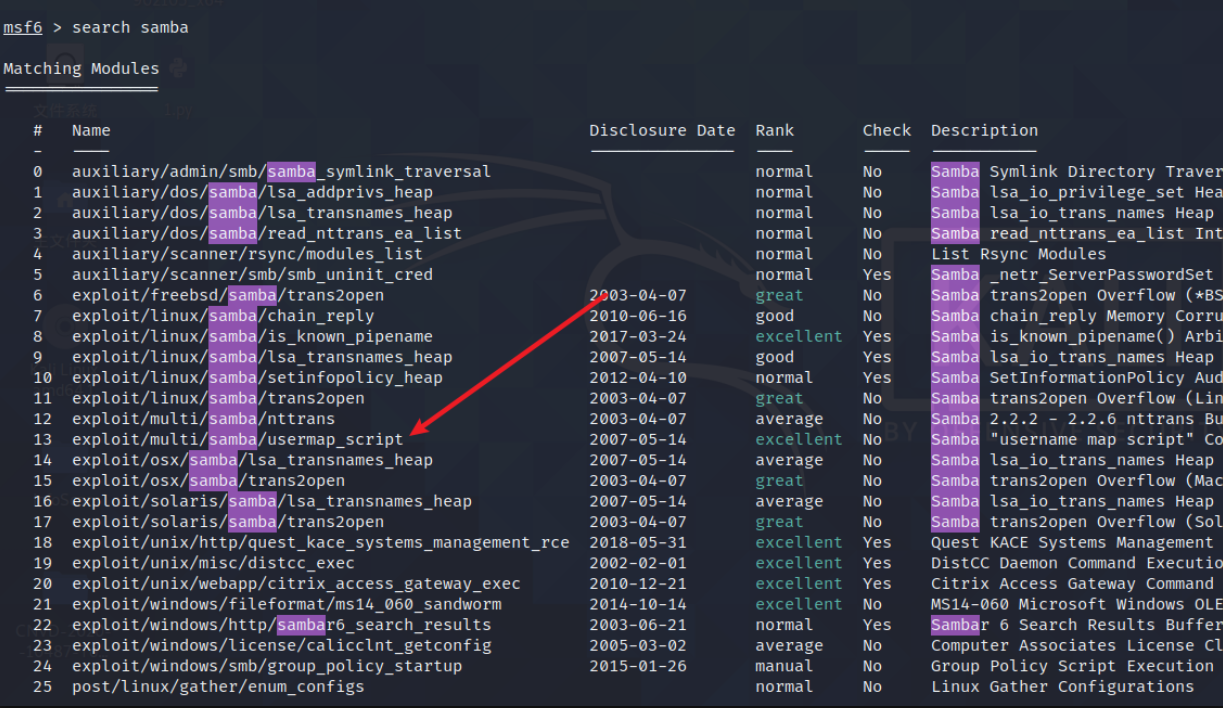Select exploit/linux/samba/chain_reply text
This screenshot has height=708, width=1223.
click(x=223, y=316)
